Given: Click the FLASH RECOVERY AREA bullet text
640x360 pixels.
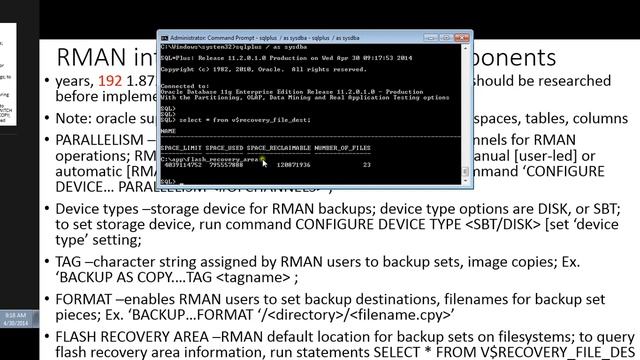Looking at the screenshot, I should click(345, 344).
